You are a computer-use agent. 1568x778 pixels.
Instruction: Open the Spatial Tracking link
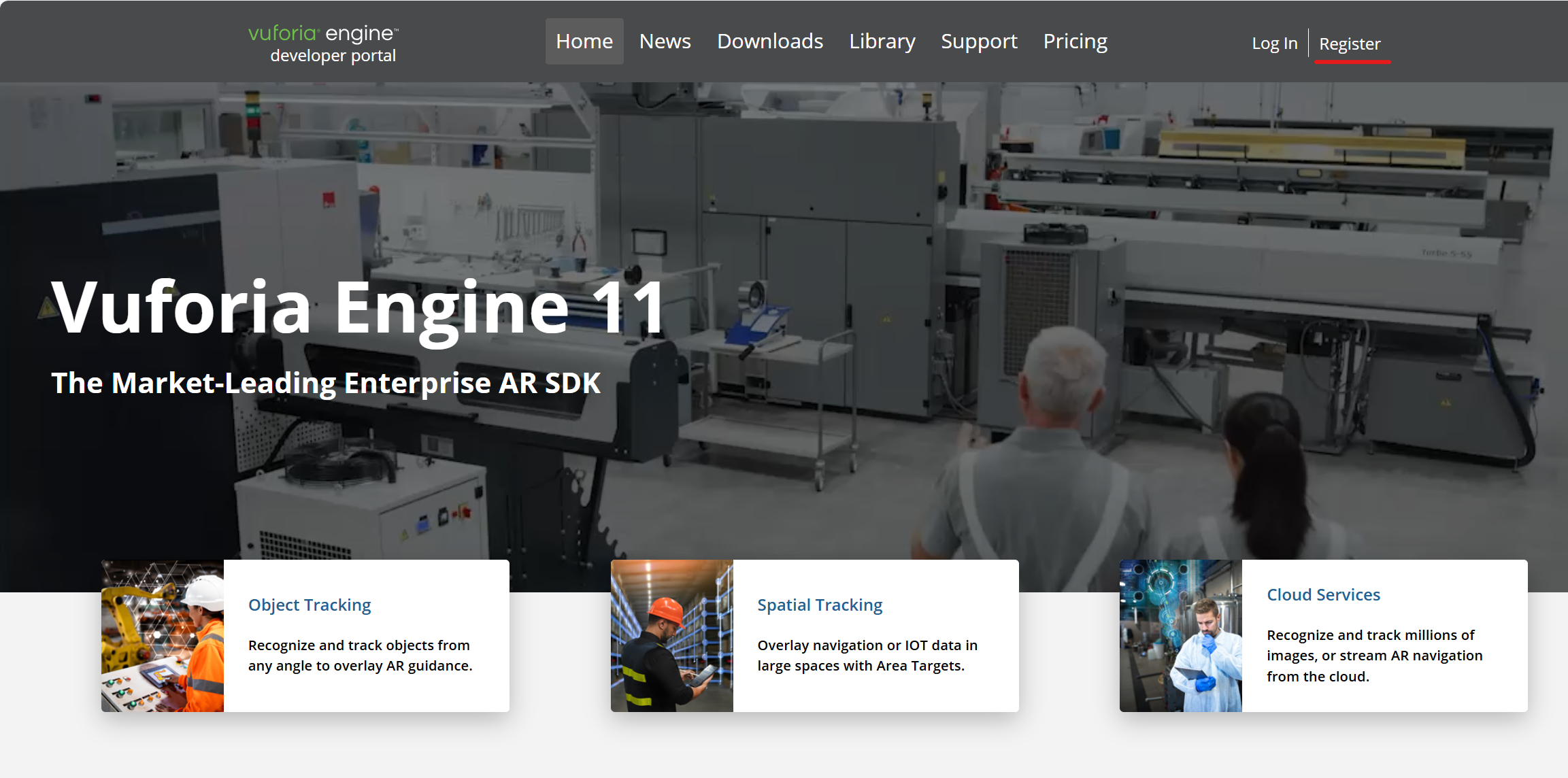(820, 605)
